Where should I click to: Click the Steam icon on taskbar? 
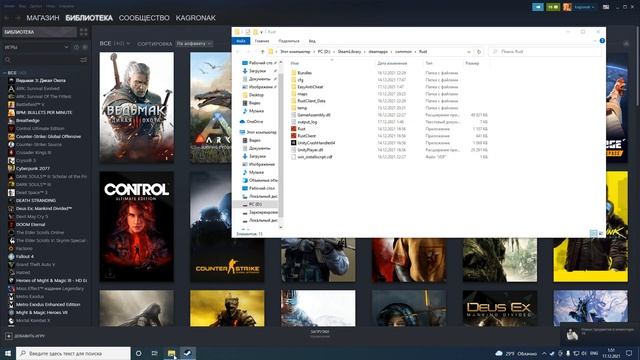coord(187,353)
